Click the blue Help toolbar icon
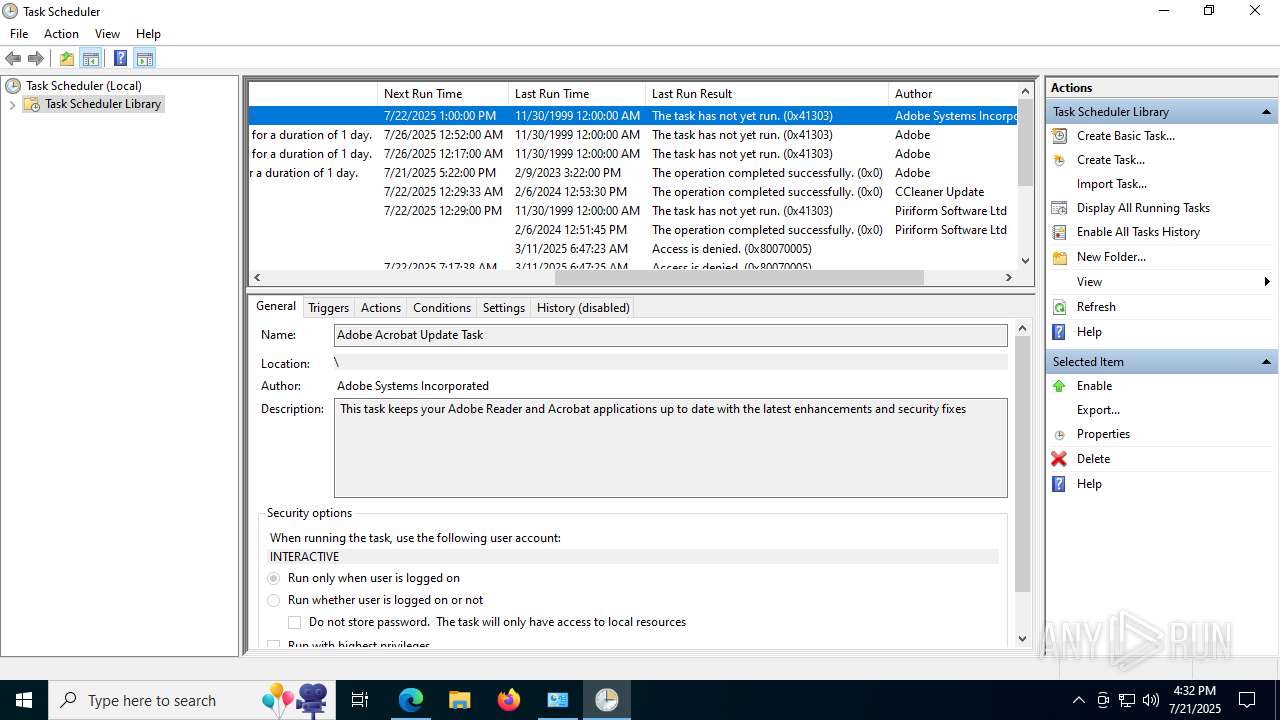This screenshot has height=720, width=1280. tap(120, 58)
